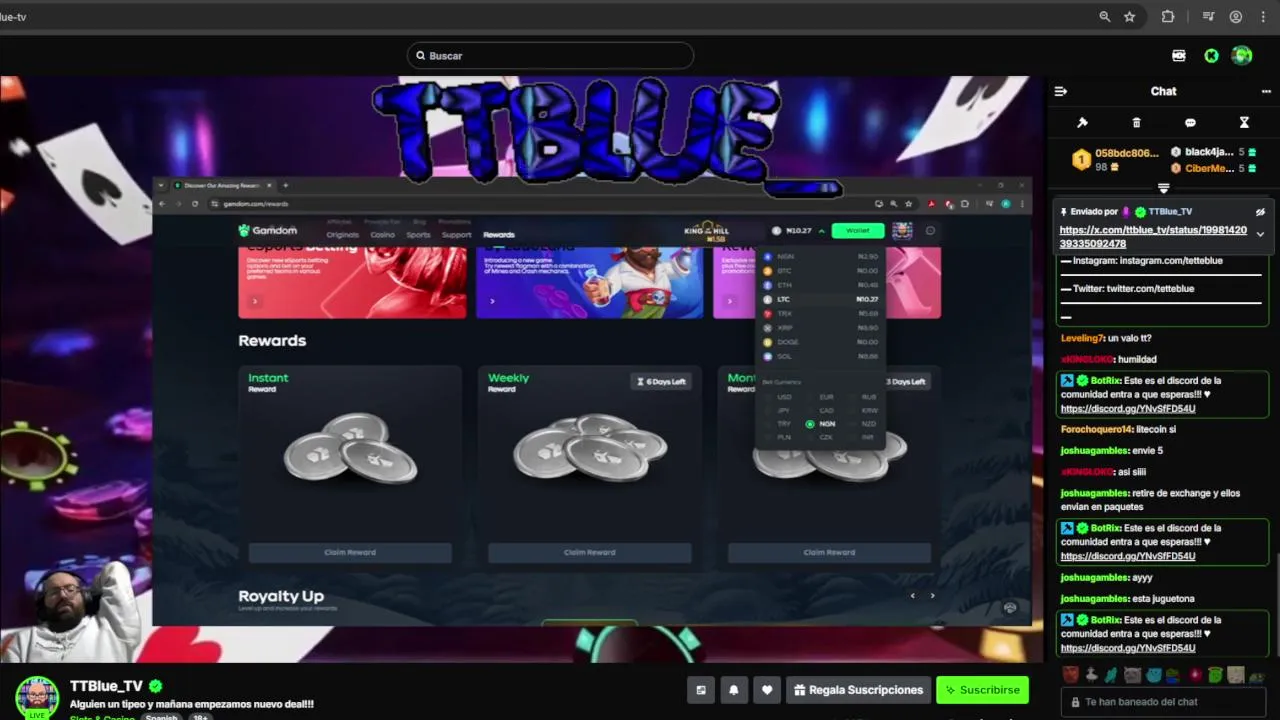Click the green Kick logo icon in header
1280x720 pixels.
pos(1211,56)
